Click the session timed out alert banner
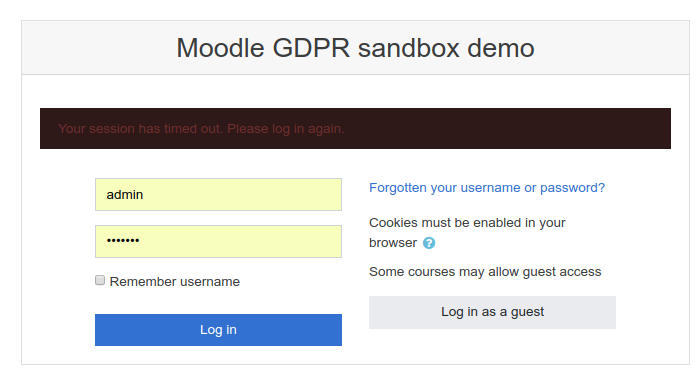 coord(355,128)
